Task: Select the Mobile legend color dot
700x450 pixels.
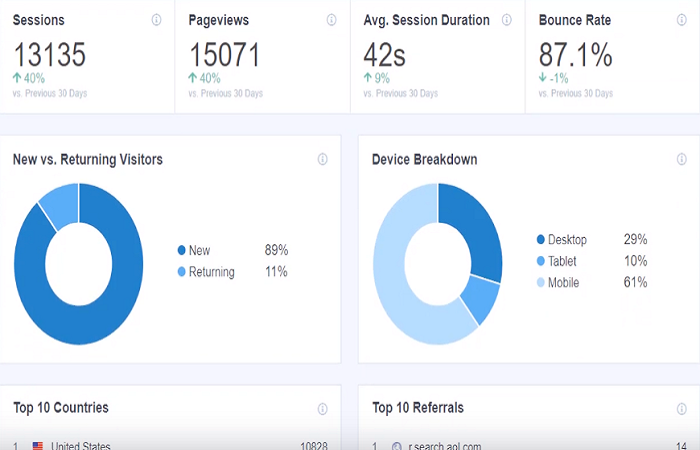Action: click(541, 282)
